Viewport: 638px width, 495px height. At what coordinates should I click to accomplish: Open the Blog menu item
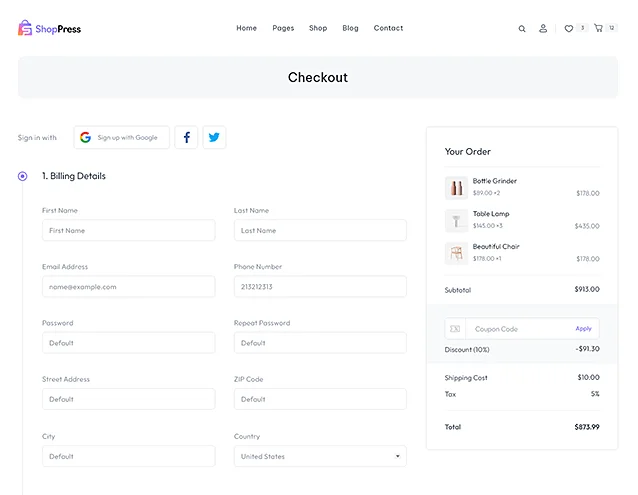coord(350,28)
